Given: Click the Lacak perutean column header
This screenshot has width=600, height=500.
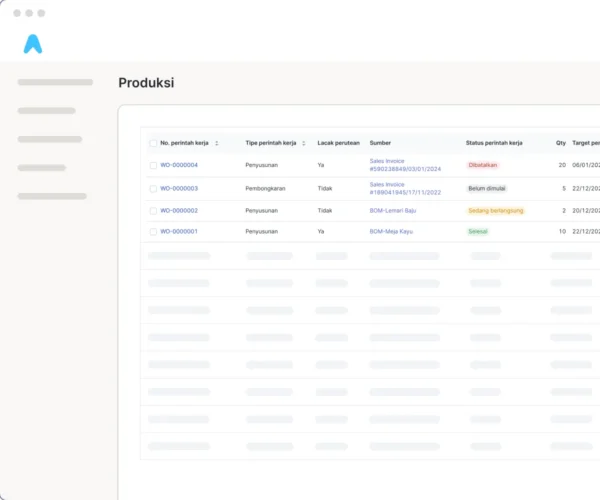Looking at the screenshot, I should [339, 143].
